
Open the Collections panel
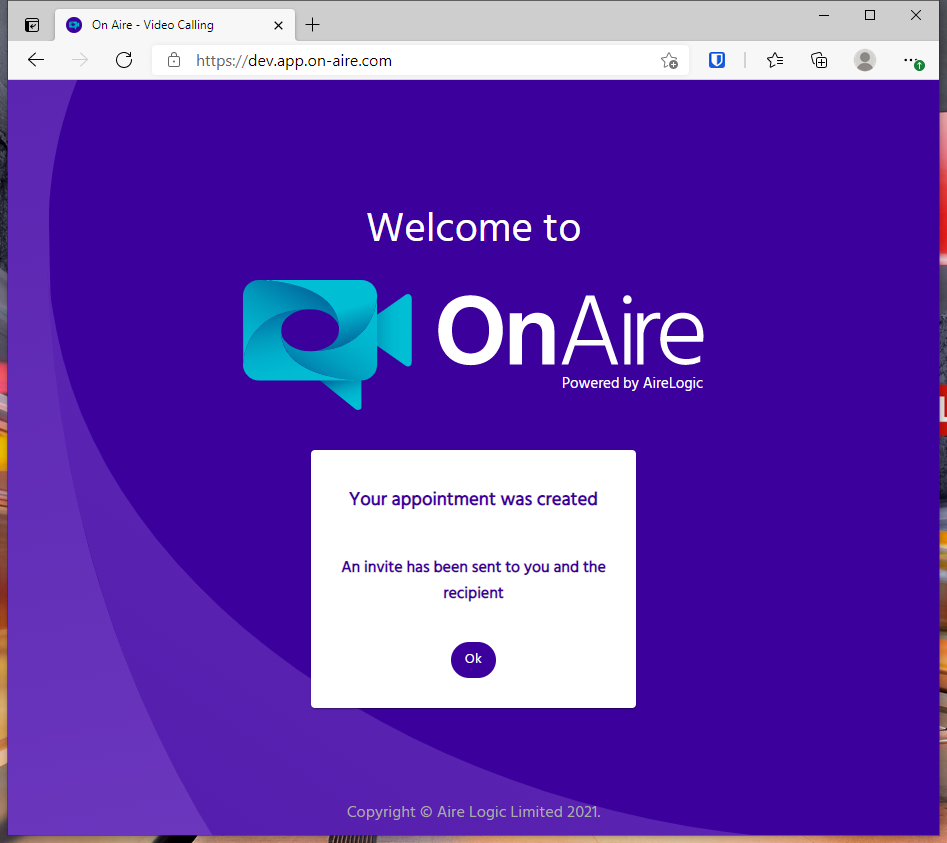[819, 60]
